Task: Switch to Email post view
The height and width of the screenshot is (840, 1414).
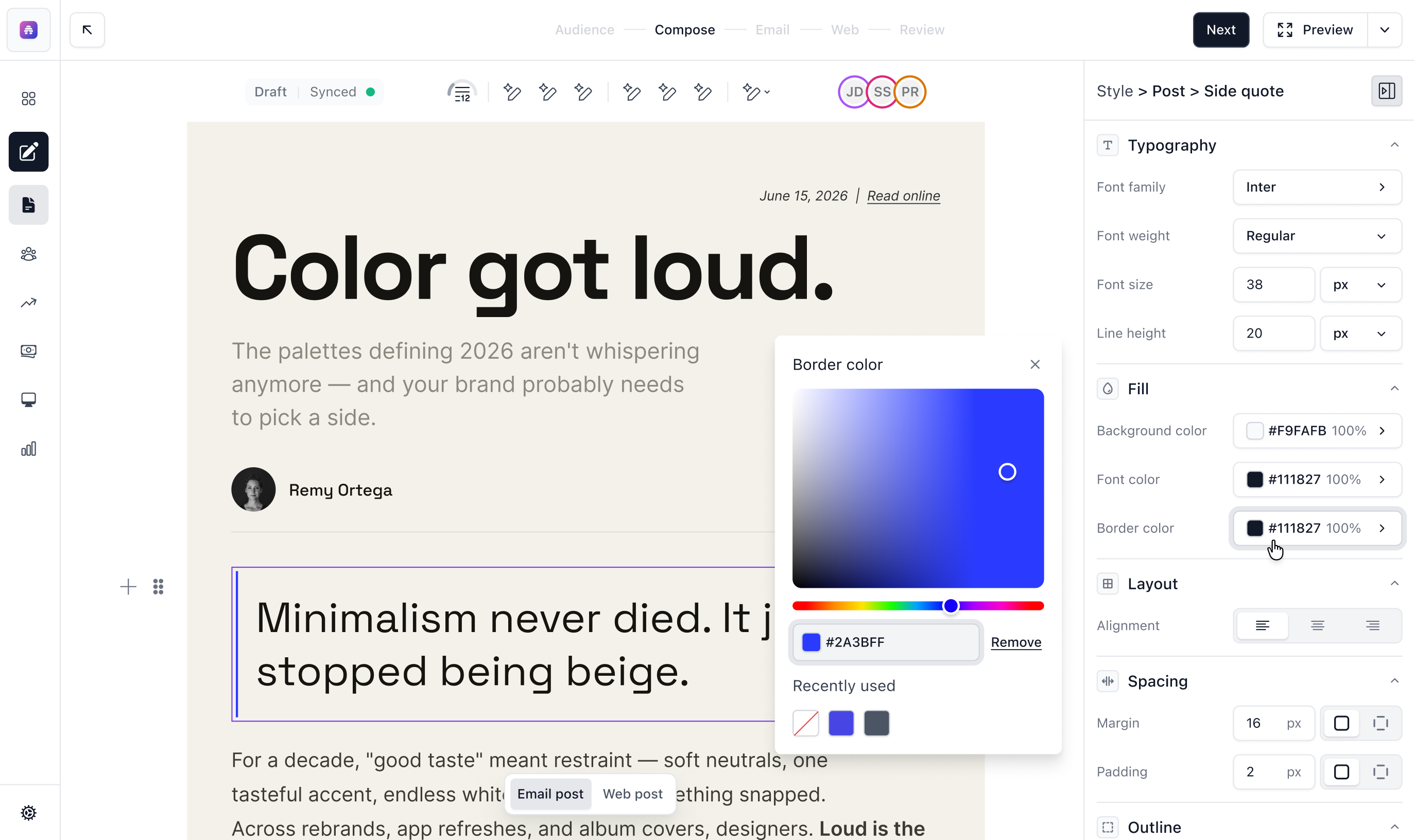Action: pyautogui.click(x=550, y=794)
